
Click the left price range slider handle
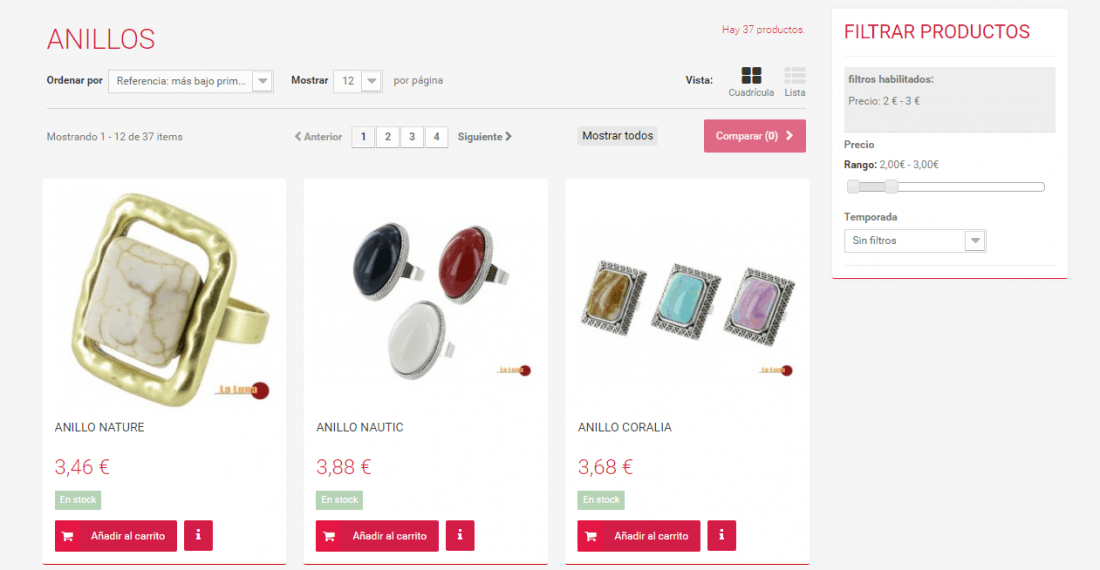pyautogui.click(x=853, y=186)
